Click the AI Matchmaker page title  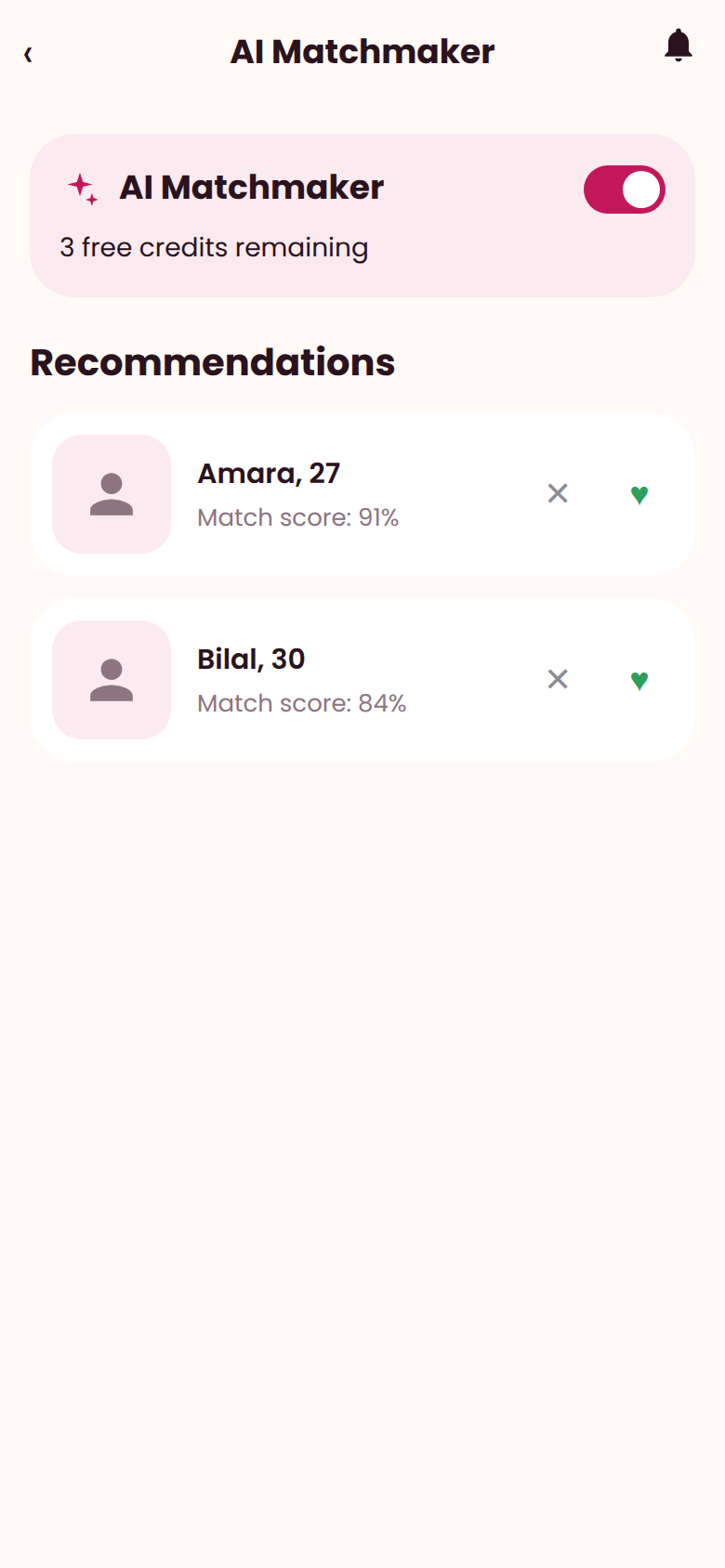(362, 52)
